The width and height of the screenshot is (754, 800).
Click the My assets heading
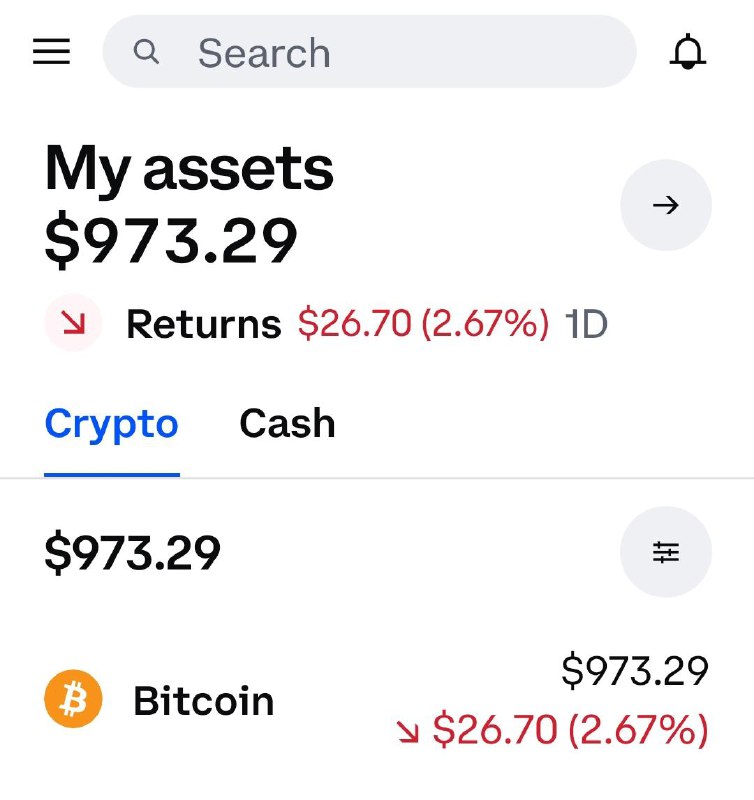click(x=189, y=168)
